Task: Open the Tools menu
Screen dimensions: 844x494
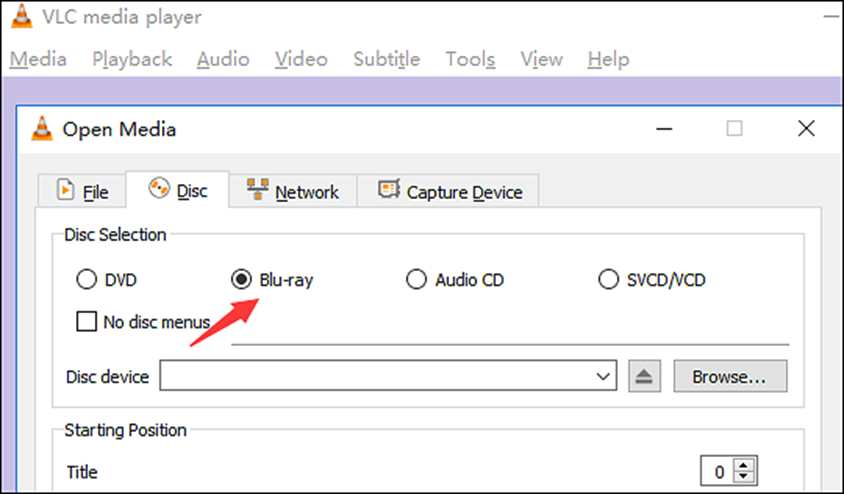Action: pos(470,59)
